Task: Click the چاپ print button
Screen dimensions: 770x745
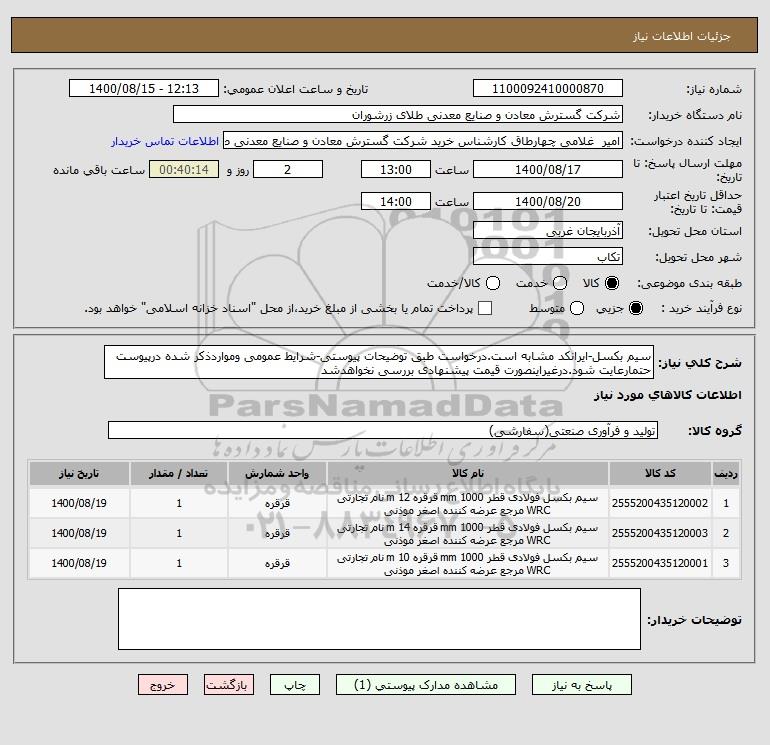Action: (295, 685)
